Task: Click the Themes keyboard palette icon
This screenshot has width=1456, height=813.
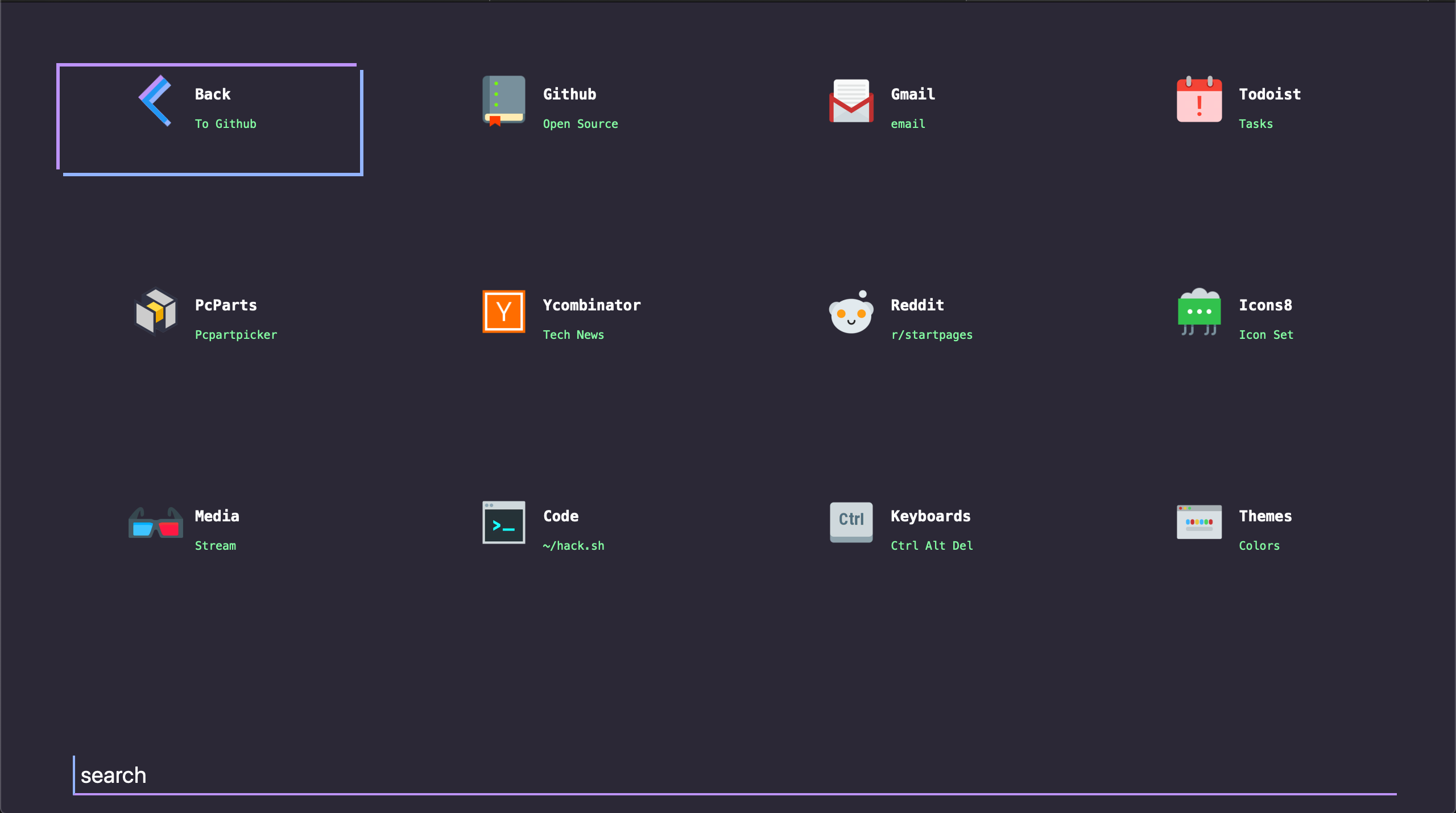Action: [x=1198, y=523]
